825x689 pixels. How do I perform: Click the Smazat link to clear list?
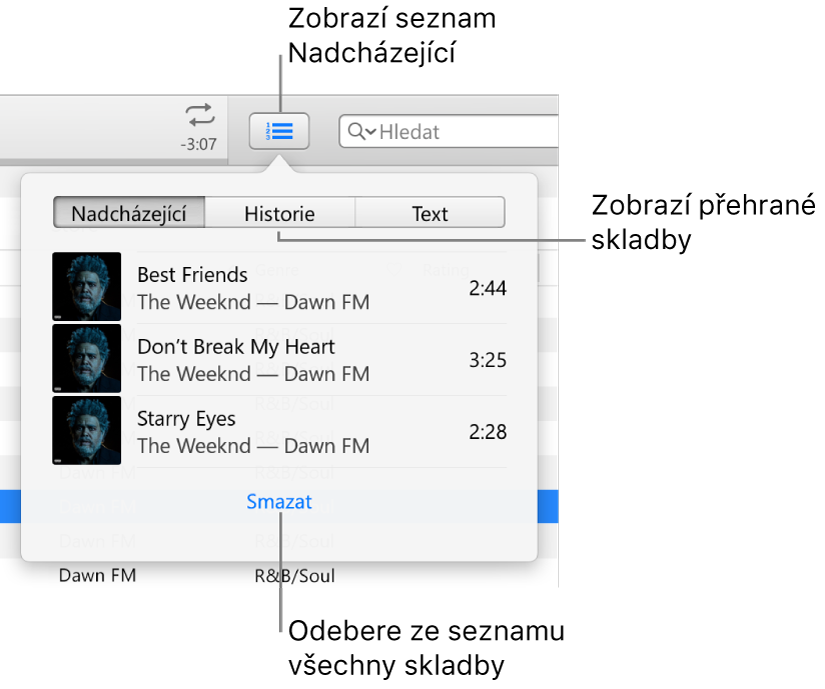click(279, 502)
